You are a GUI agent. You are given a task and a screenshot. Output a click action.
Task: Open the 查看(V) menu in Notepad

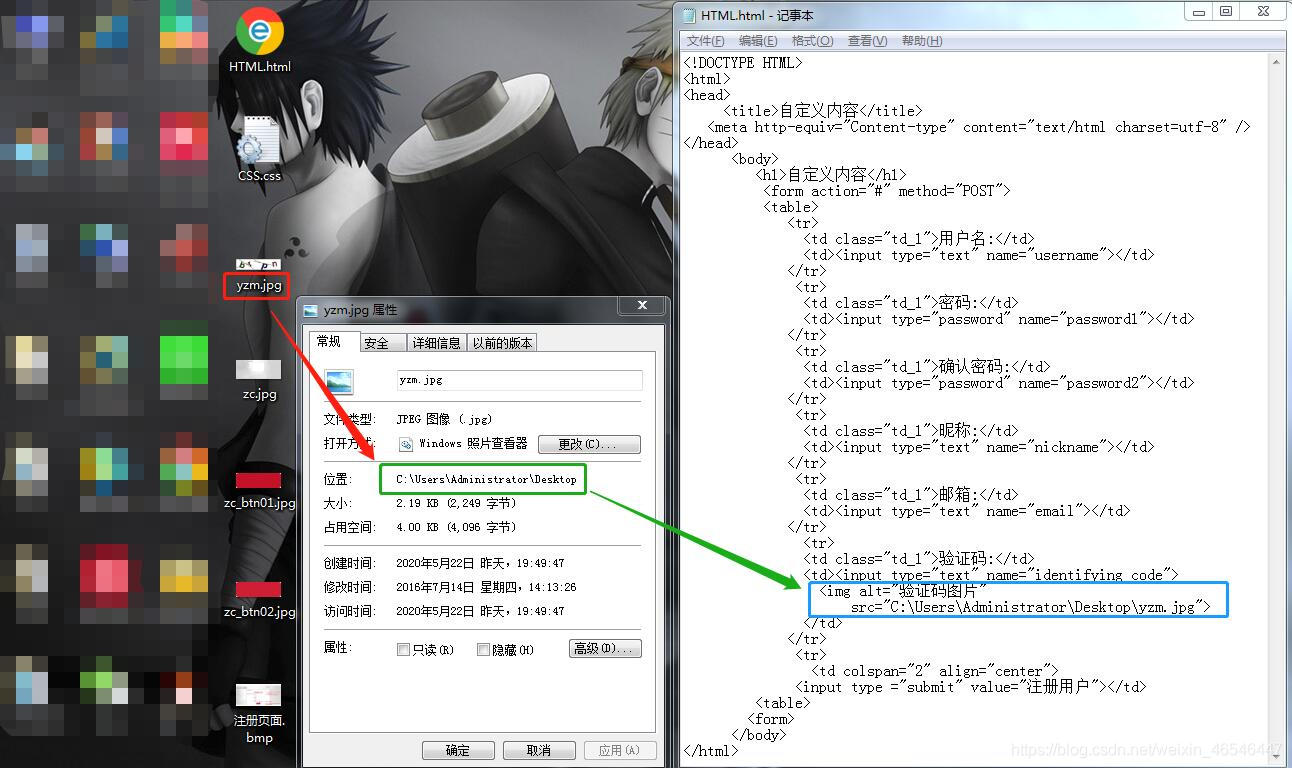click(x=867, y=41)
